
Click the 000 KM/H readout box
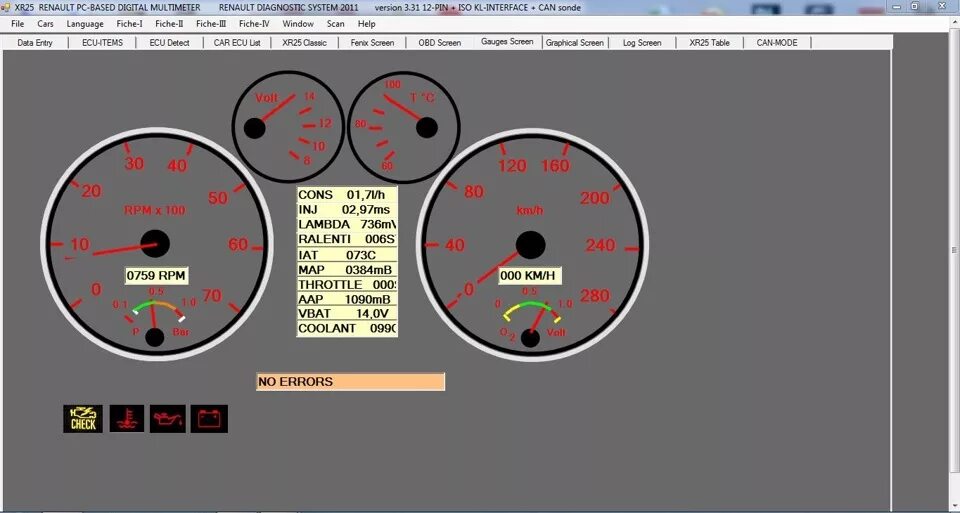530,275
